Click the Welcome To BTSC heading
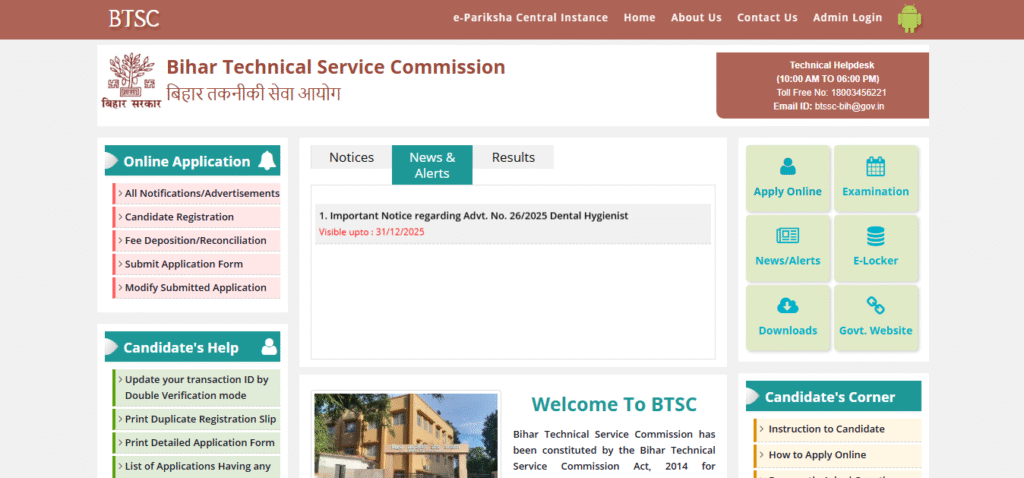This screenshot has height=478, width=1024. [x=614, y=404]
